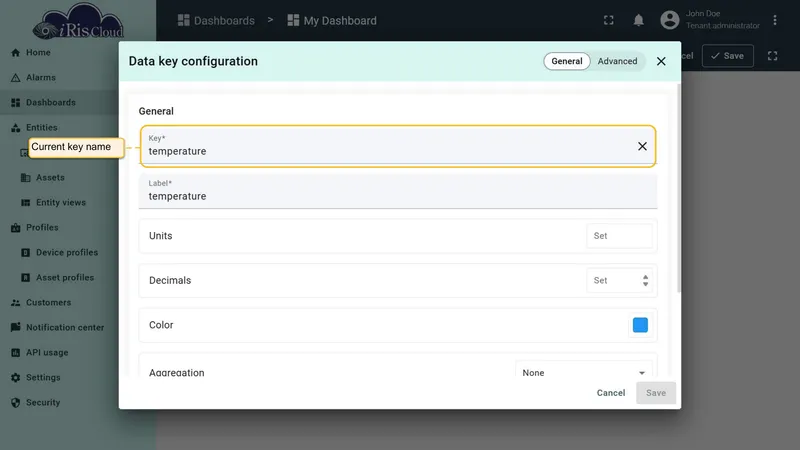The image size is (800, 450).
Task: Open the blue Color swatch picker
Action: [x=640, y=325]
